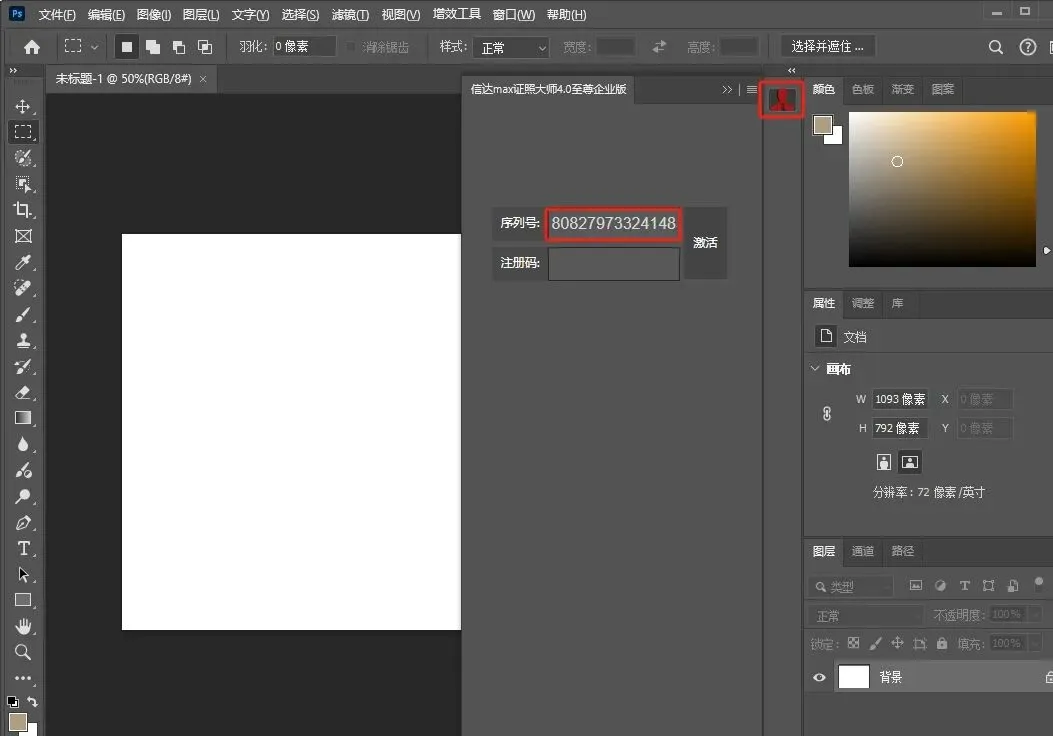
Task: Select the Horizontal Type tool
Action: click(x=23, y=548)
